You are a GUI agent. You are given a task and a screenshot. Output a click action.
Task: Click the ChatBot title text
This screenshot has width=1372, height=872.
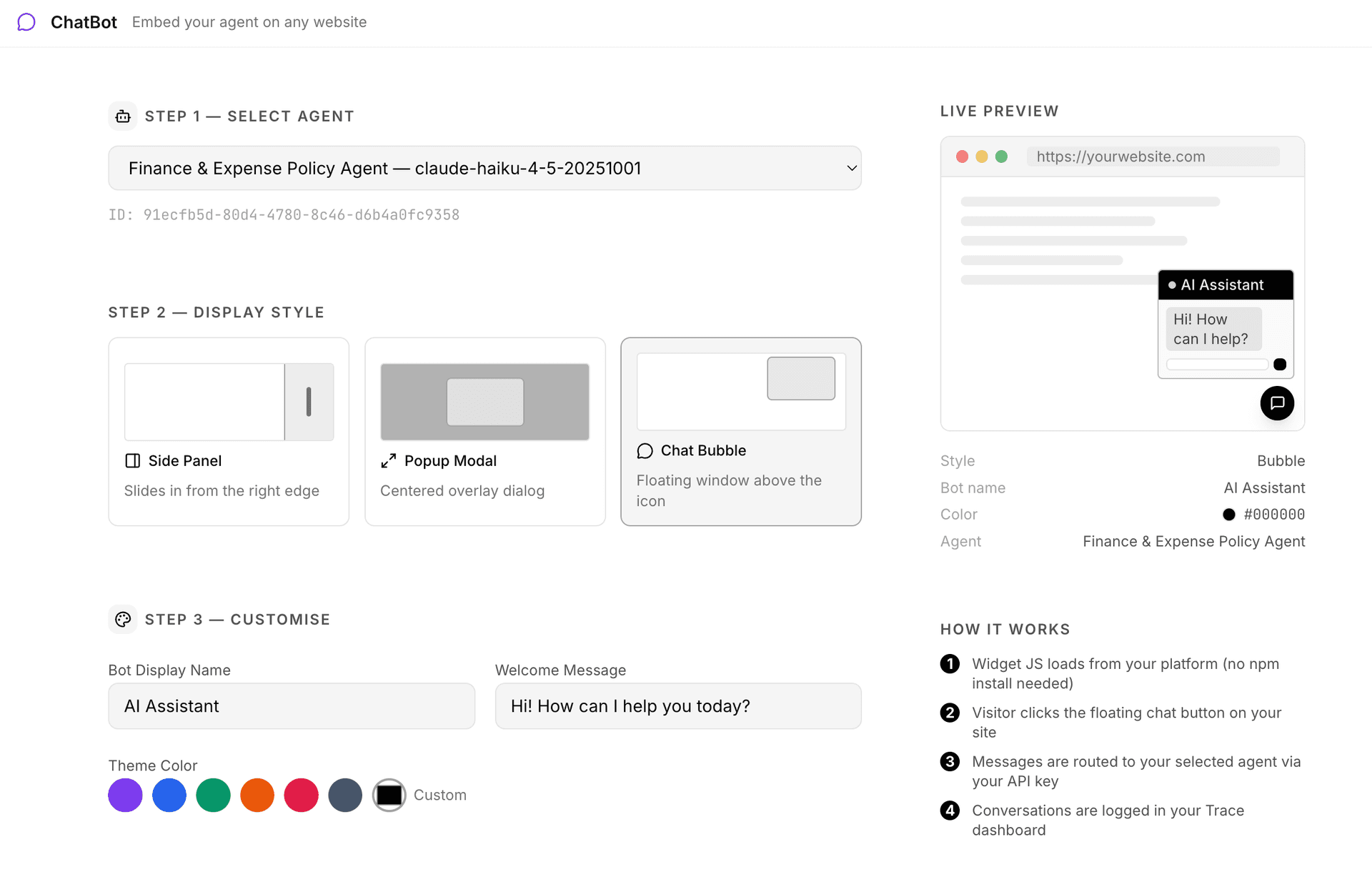click(84, 22)
